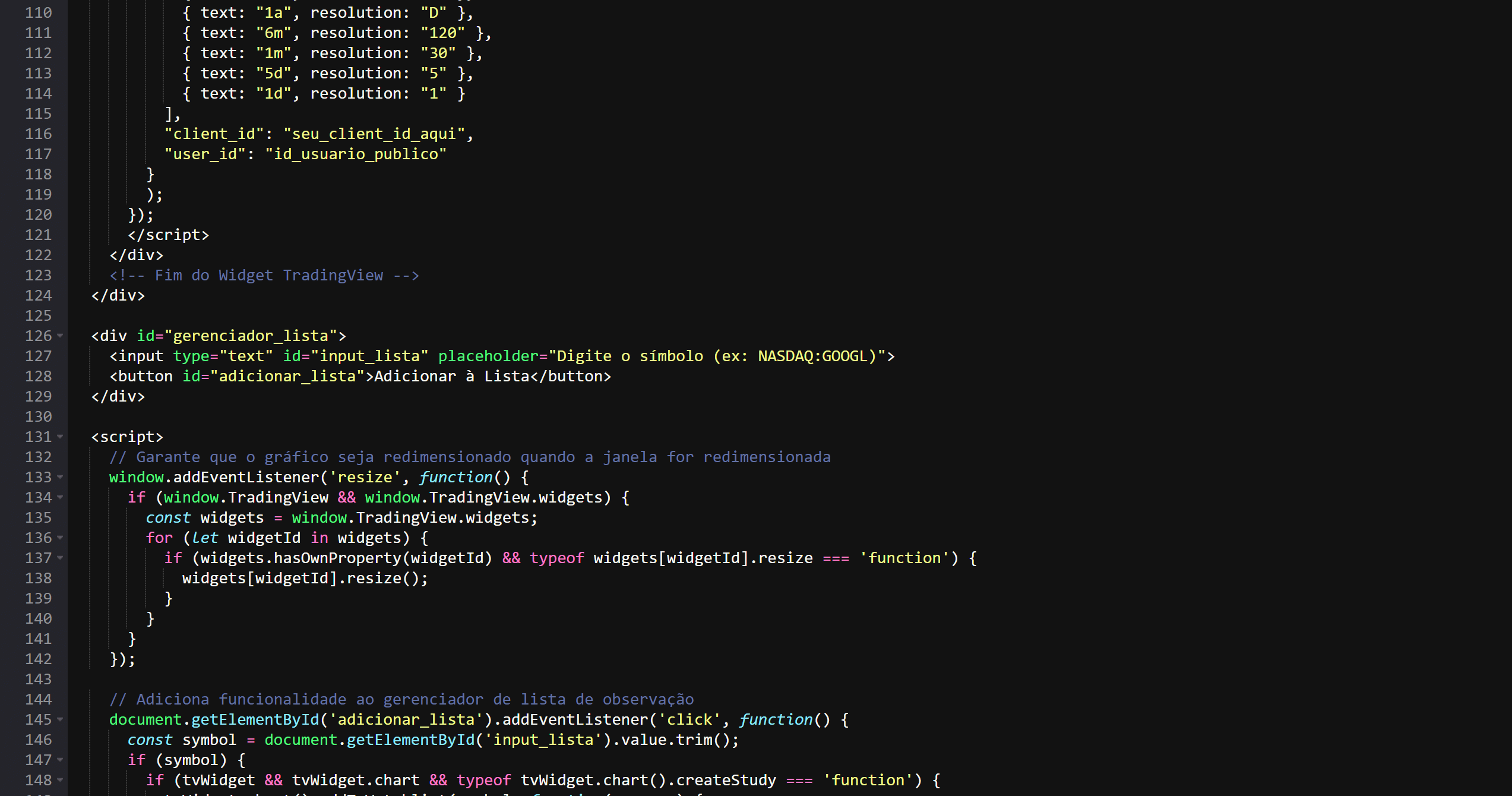Click the closing </div> on line 129

click(118, 397)
